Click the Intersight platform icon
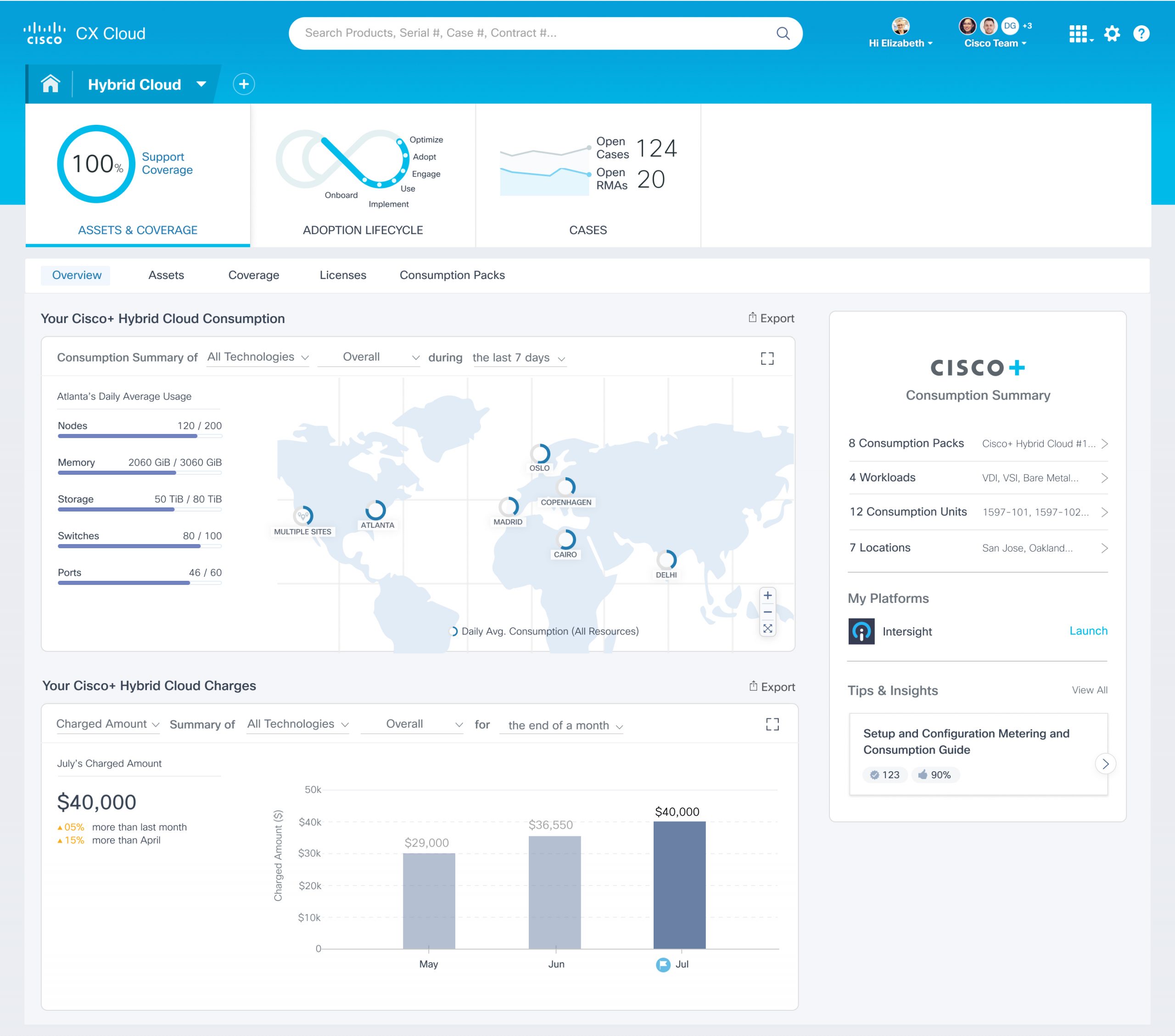The height and width of the screenshot is (1036, 1175). click(861, 631)
